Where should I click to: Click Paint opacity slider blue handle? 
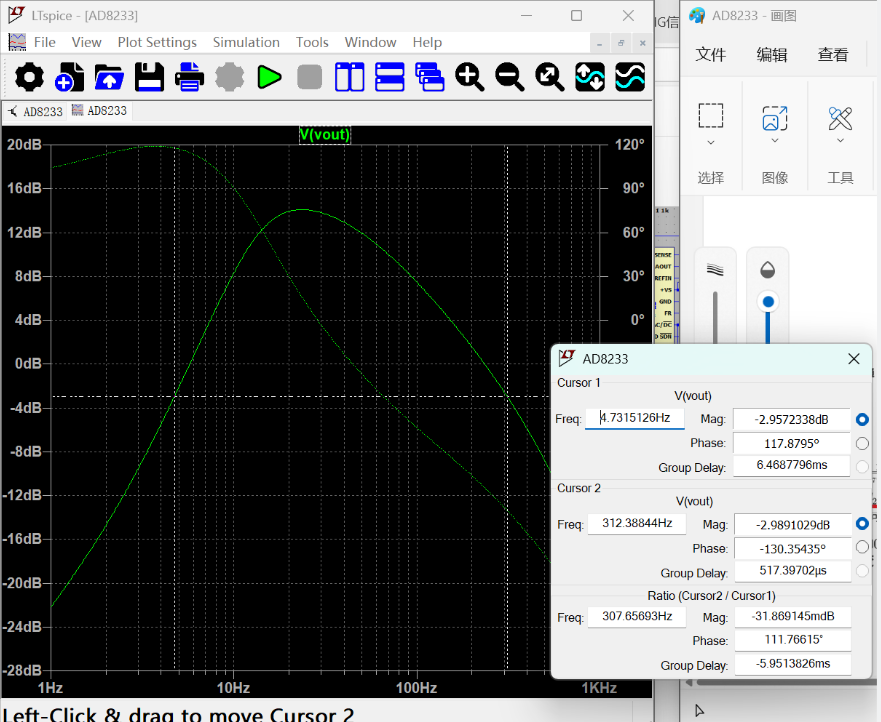(768, 302)
